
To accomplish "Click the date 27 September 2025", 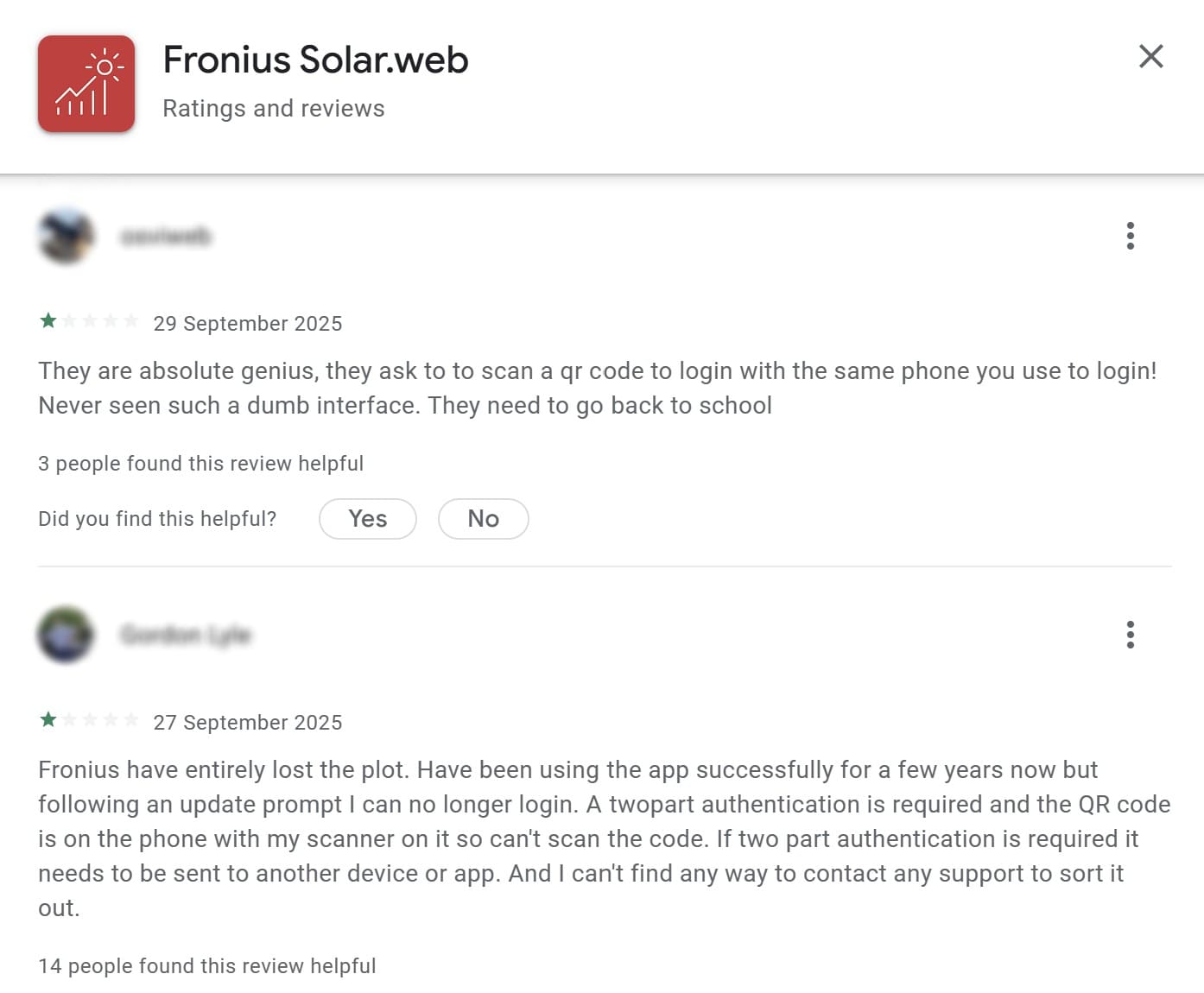I will [248, 722].
